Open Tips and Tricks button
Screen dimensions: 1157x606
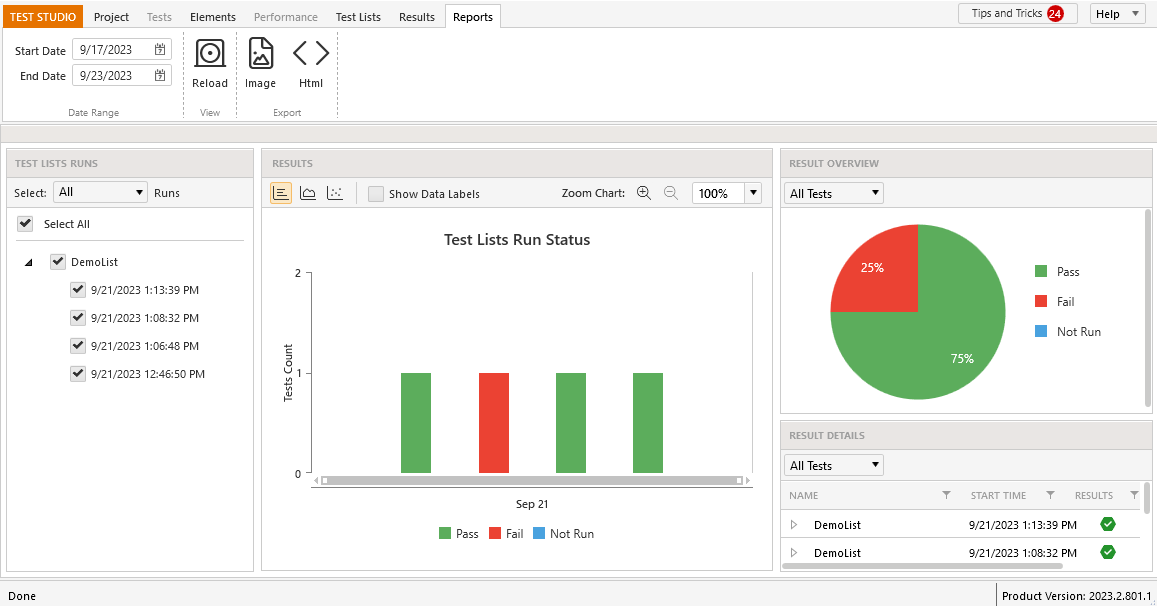pyautogui.click(x=1018, y=13)
